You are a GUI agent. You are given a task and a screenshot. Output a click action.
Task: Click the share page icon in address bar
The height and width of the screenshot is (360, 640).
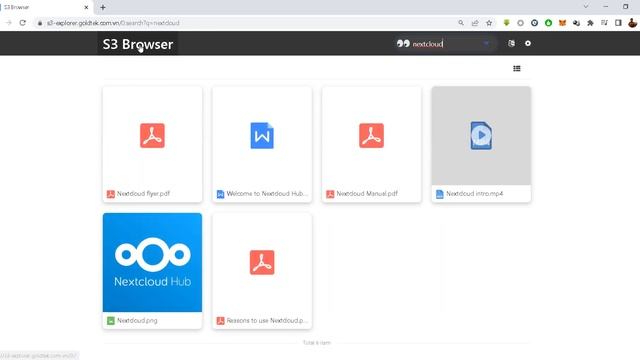click(x=475, y=23)
